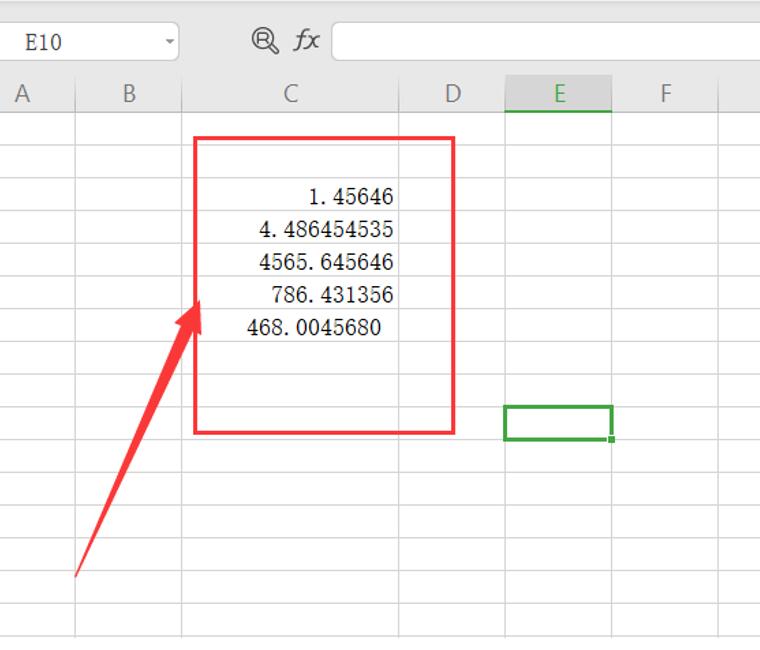Select the cell containing 786.431356

point(290,292)
